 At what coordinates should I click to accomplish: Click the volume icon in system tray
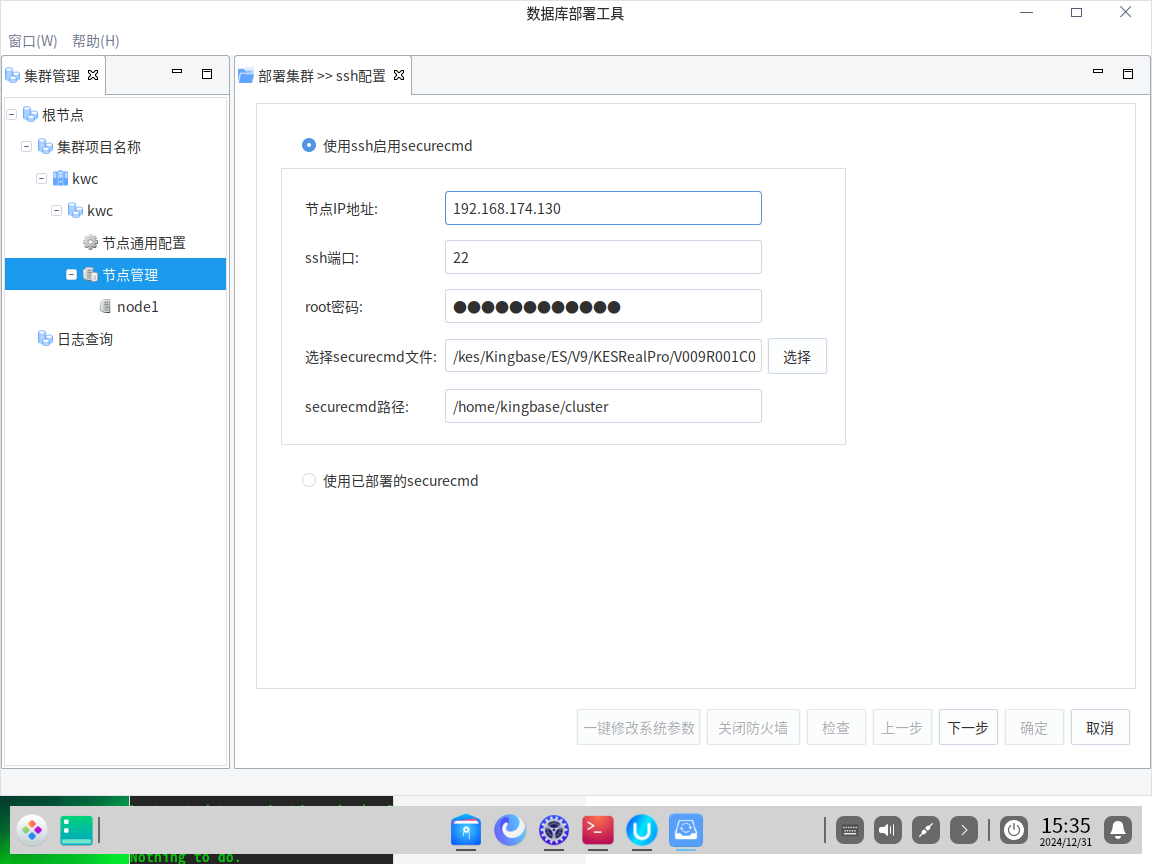(887, 829)
